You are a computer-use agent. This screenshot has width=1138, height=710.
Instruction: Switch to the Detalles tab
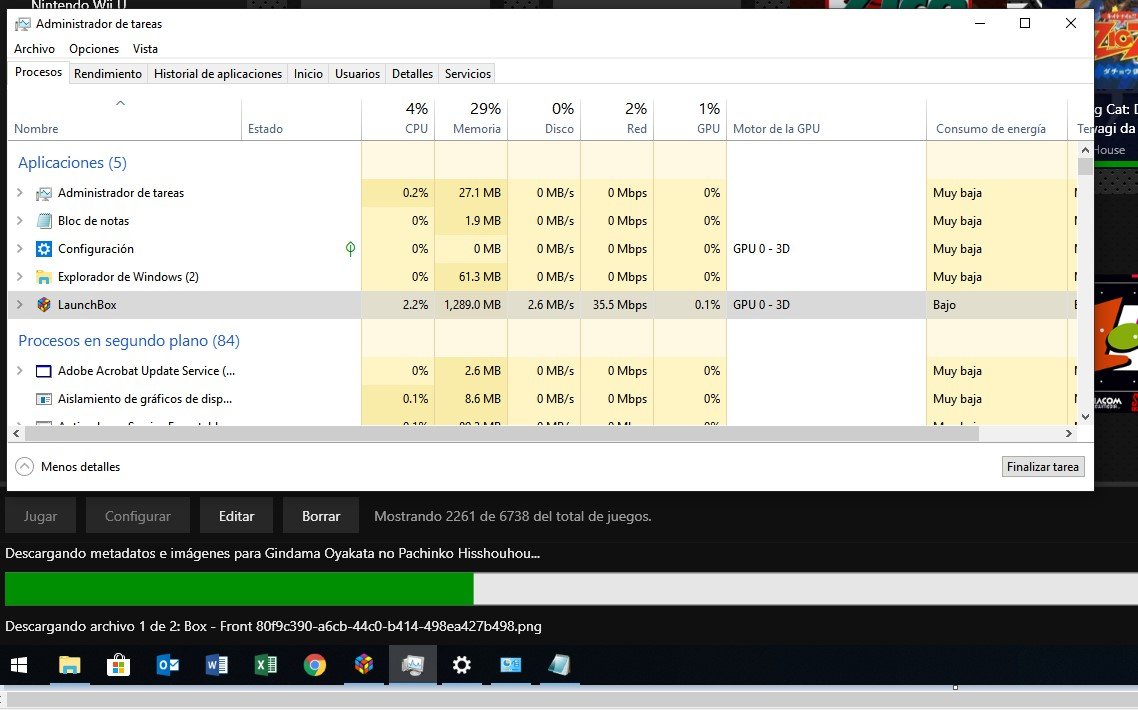coord(412,74)
